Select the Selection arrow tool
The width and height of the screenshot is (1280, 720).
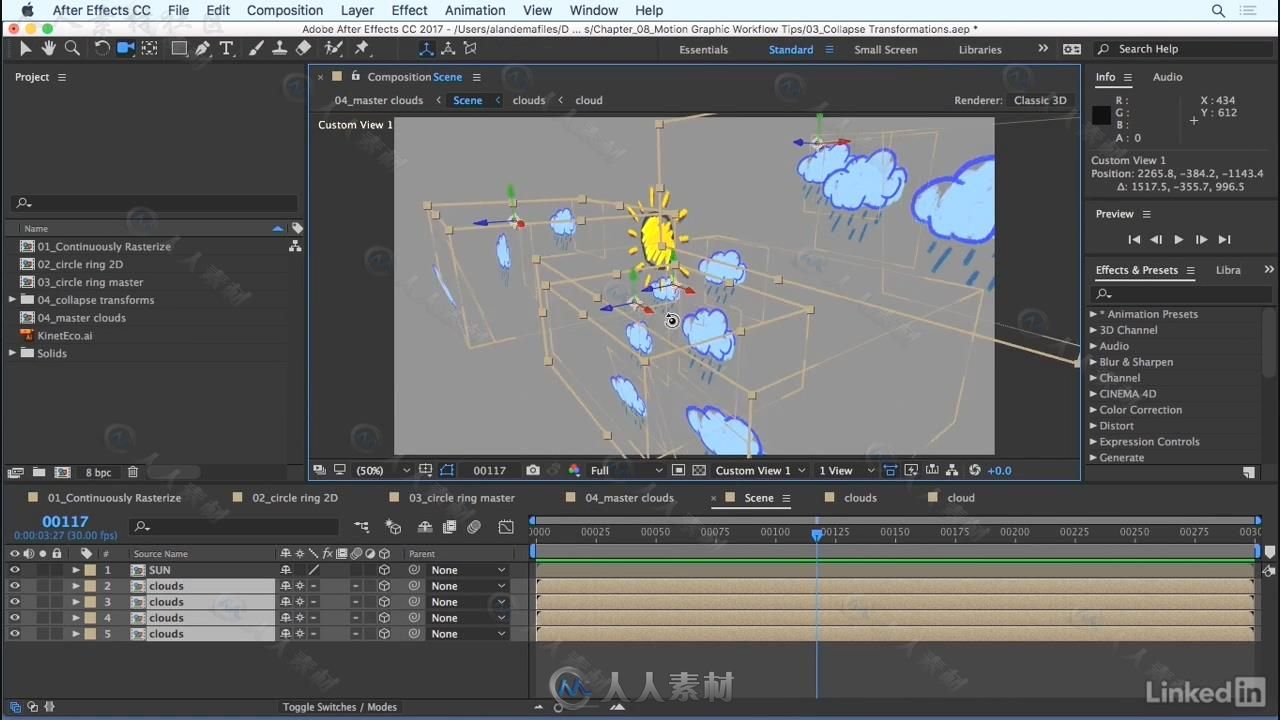click(x=26, y=48)
